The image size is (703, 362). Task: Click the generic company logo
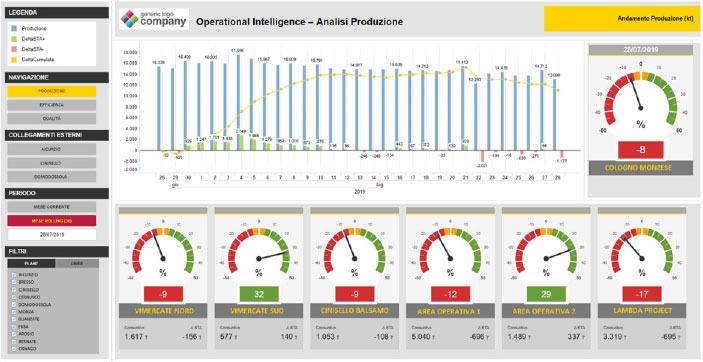click(x=154, y=19)
